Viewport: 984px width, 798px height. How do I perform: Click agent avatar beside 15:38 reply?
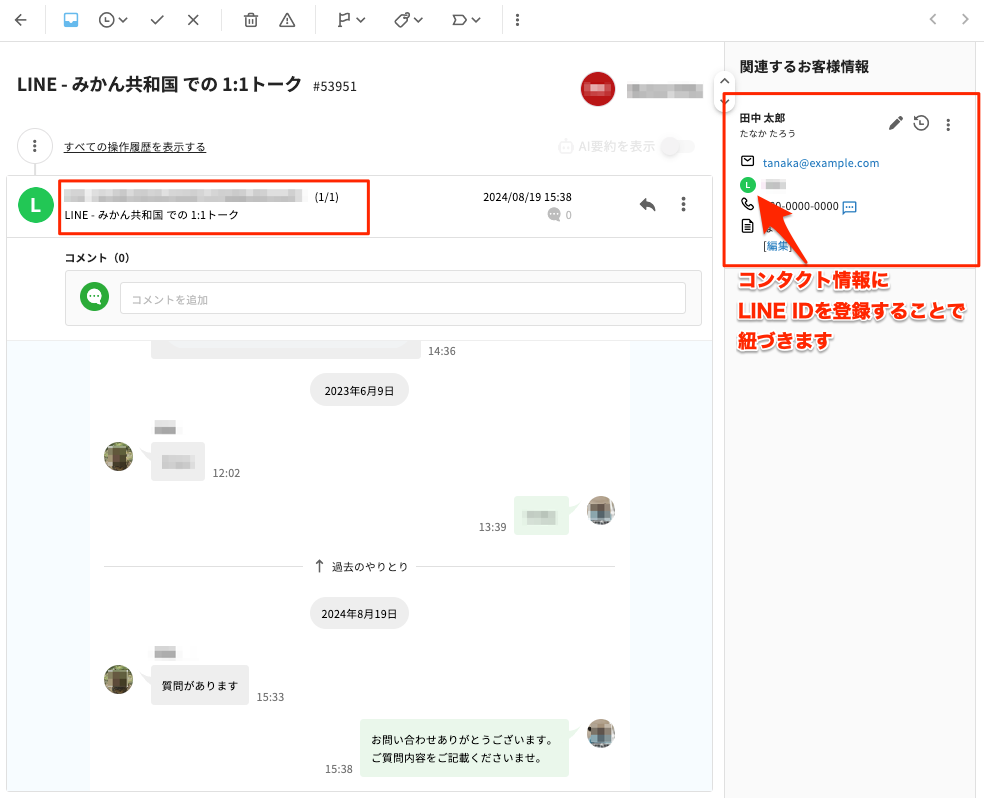[x=601, y=733]
